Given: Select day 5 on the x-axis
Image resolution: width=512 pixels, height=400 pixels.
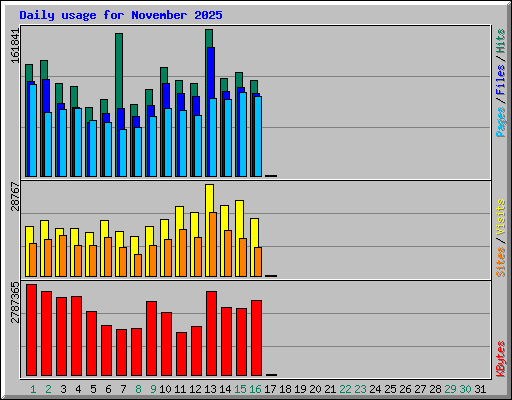Looking at the screenshot, I should [93, 389].
